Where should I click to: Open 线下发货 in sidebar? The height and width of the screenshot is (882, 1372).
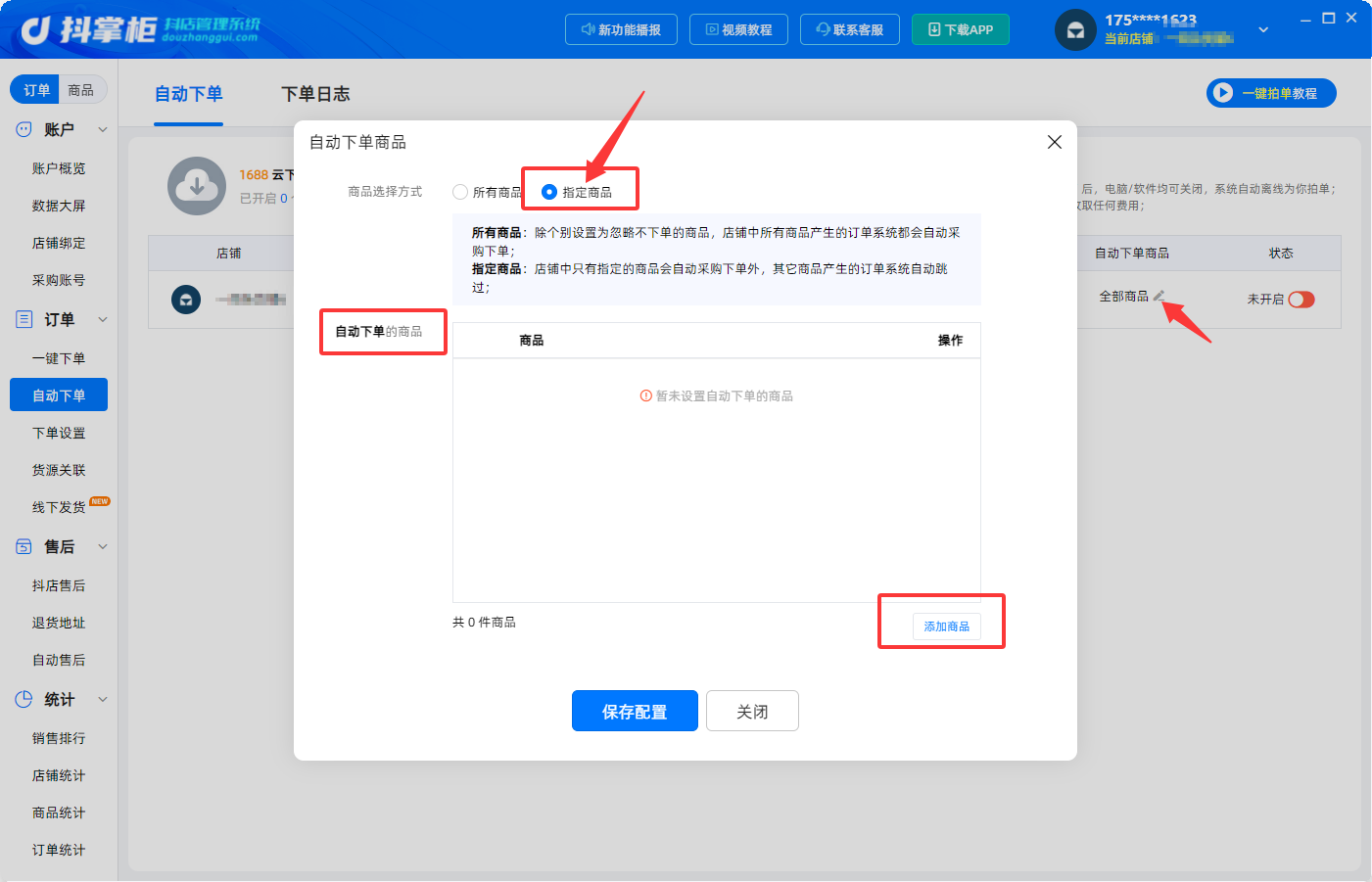tap(59, 507)
